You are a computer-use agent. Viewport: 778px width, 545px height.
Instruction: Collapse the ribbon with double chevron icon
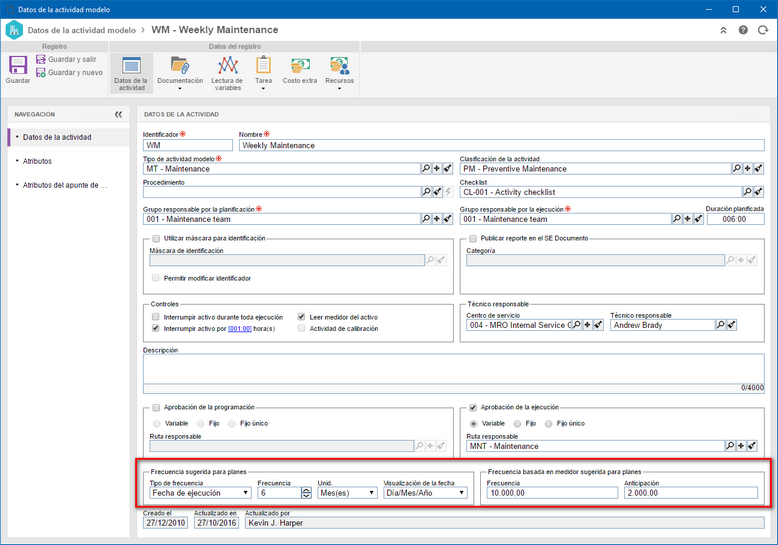pyautogui.click(x=723, y=30)
